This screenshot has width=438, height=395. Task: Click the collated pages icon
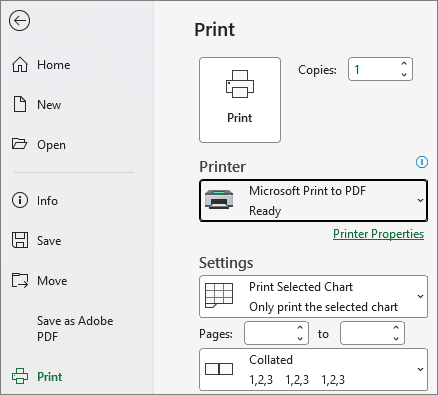(x=219, y=369)
